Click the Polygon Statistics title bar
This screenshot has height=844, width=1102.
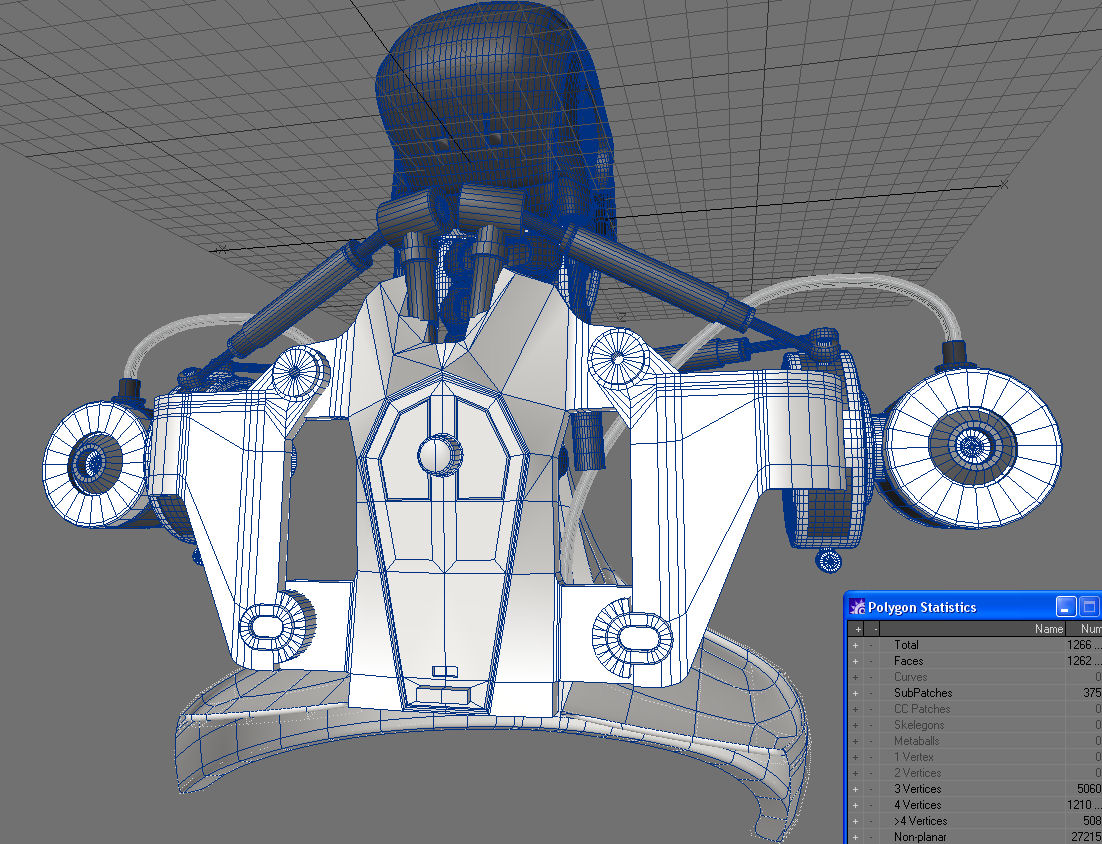[960, 607]
